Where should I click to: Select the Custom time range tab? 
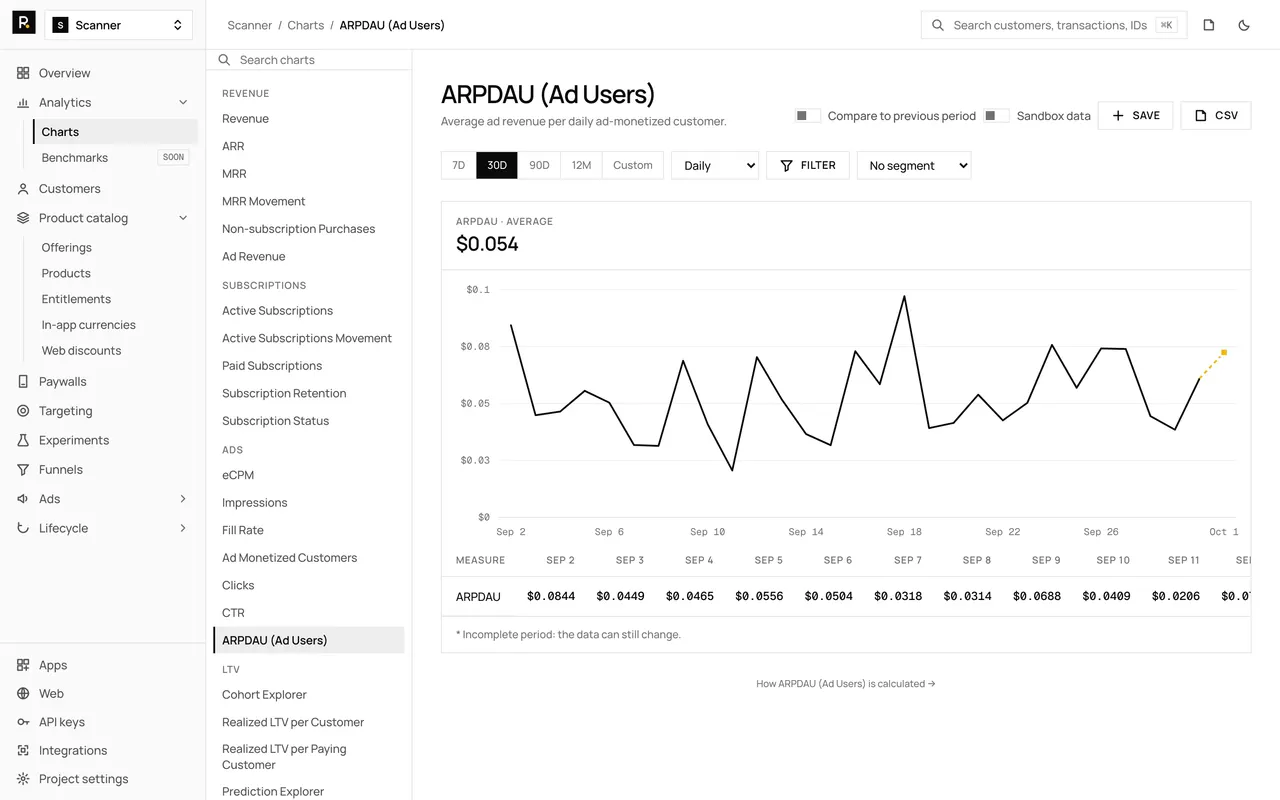(633, 165)
